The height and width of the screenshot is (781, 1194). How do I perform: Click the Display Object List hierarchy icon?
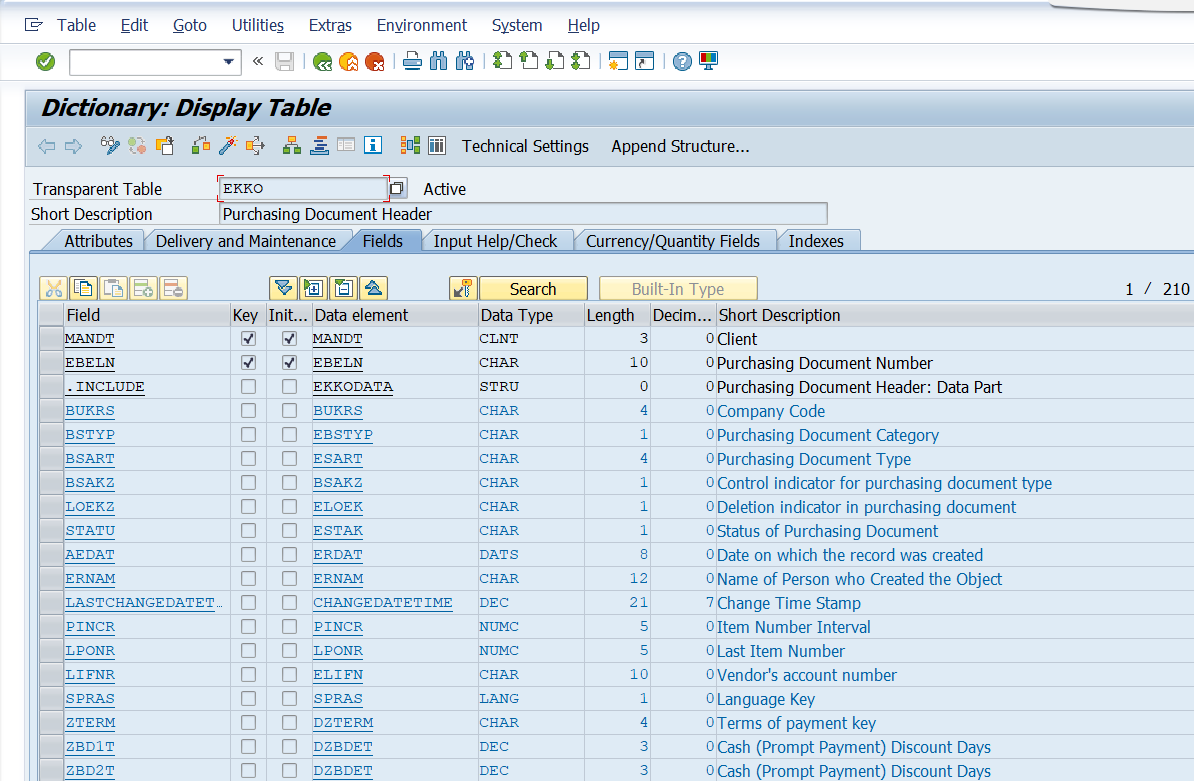pos(292,146)
